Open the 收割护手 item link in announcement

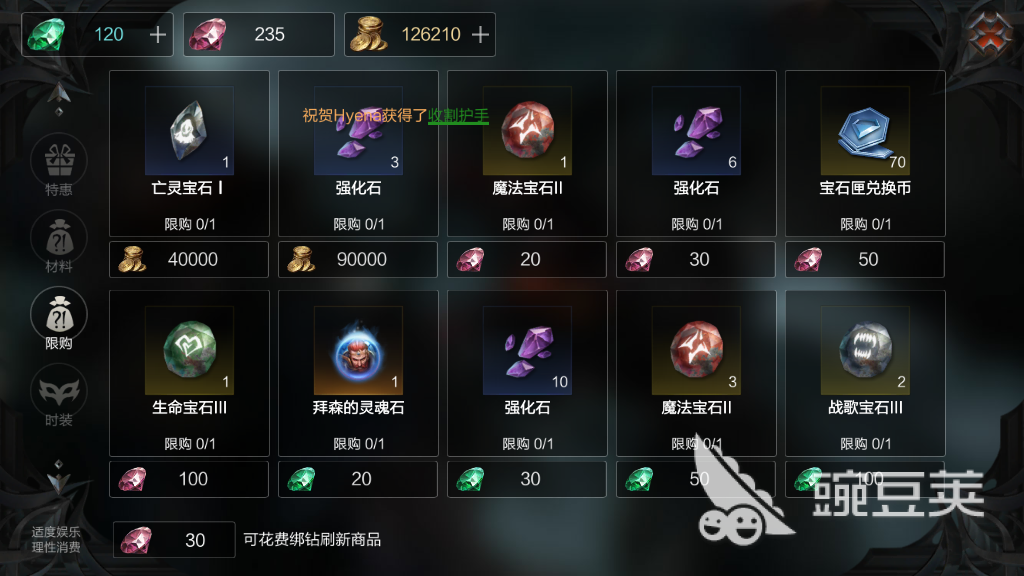(458, 116)
